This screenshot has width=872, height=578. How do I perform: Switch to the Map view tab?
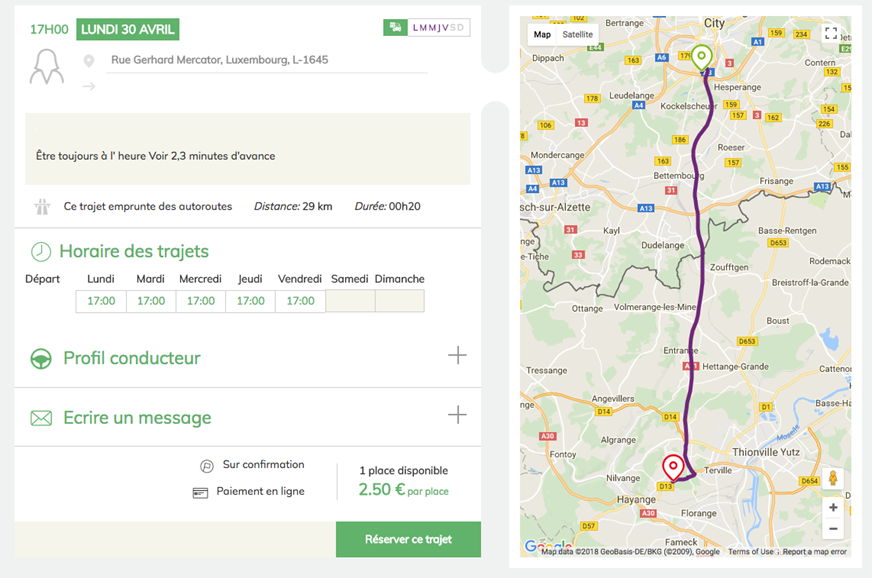542,34
